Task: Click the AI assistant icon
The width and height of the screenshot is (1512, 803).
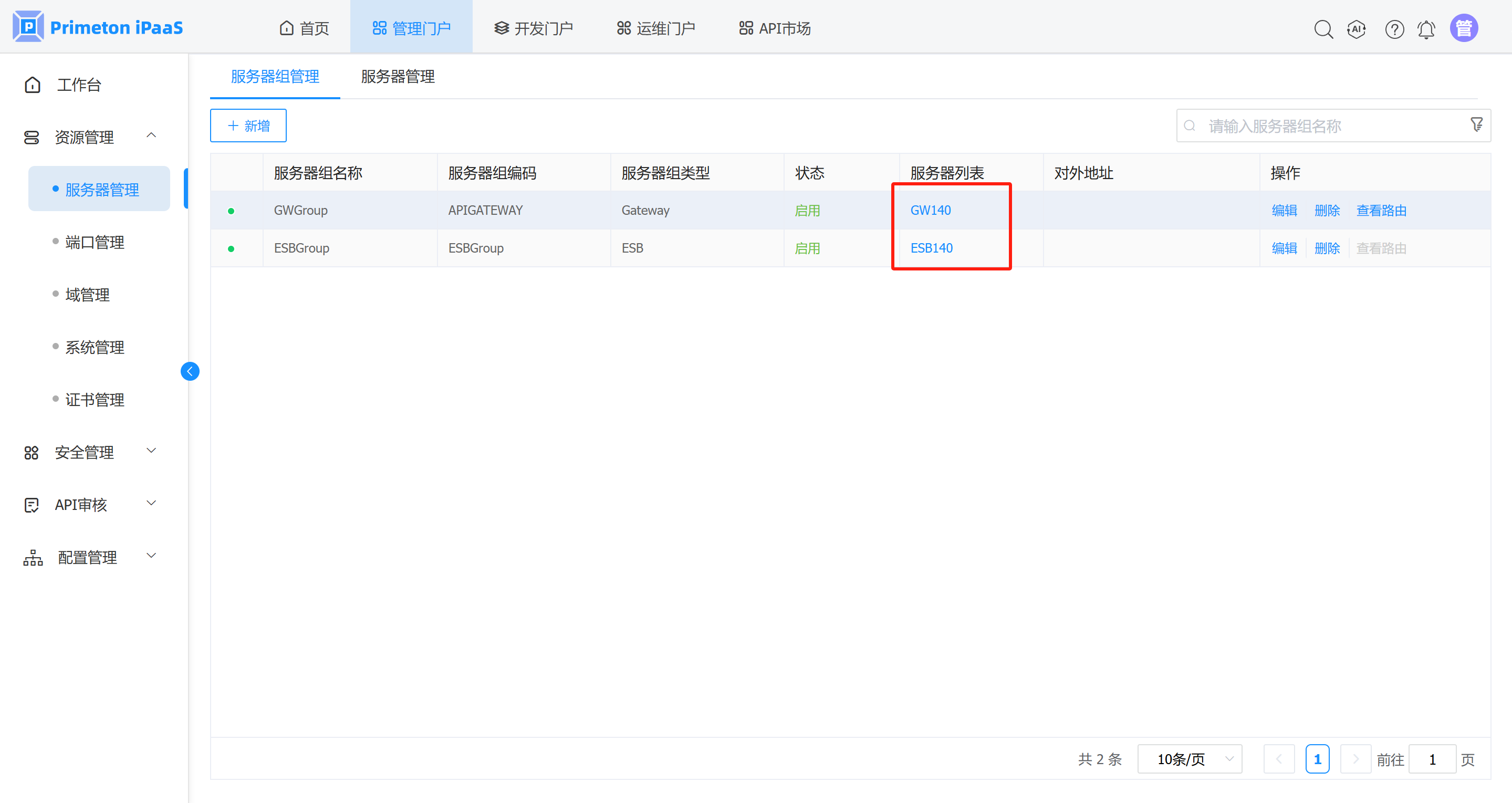Action: [x=1357, y=28]
